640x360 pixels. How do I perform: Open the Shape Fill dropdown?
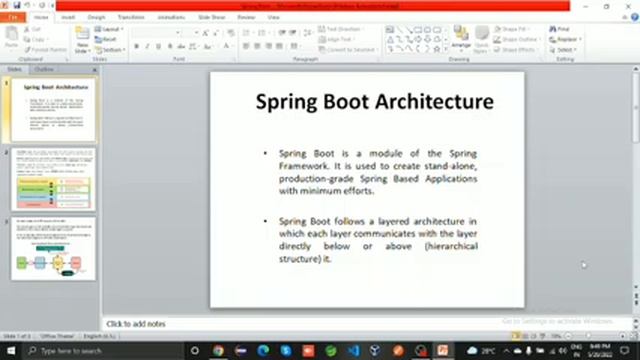(511, 29)
